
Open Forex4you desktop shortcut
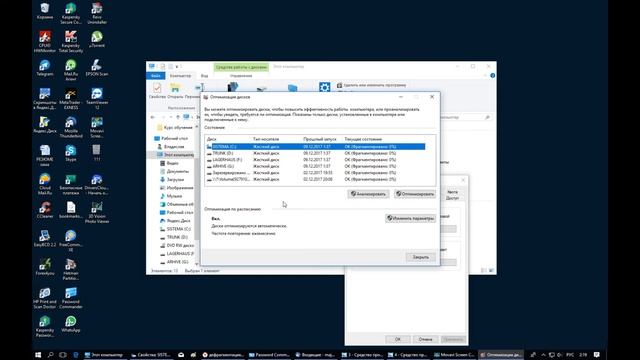click(45, 267)
